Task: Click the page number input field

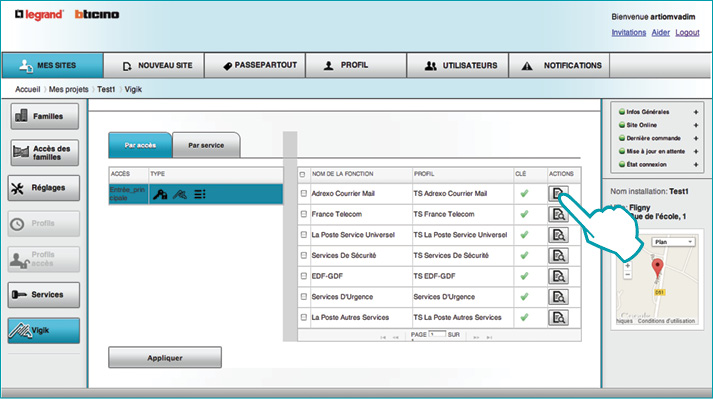Action: [437, 334]
